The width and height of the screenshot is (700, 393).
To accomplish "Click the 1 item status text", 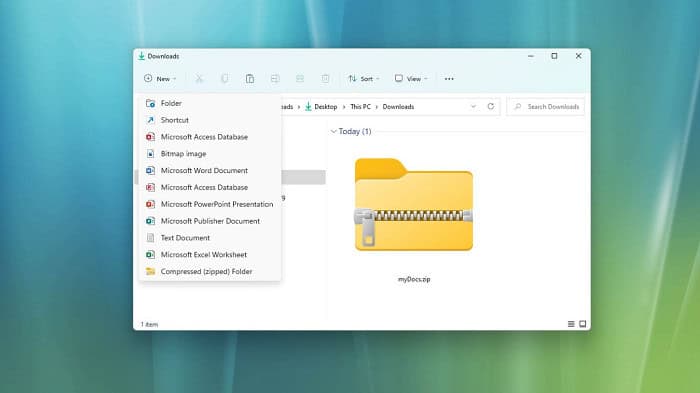I will coord(150,324).
